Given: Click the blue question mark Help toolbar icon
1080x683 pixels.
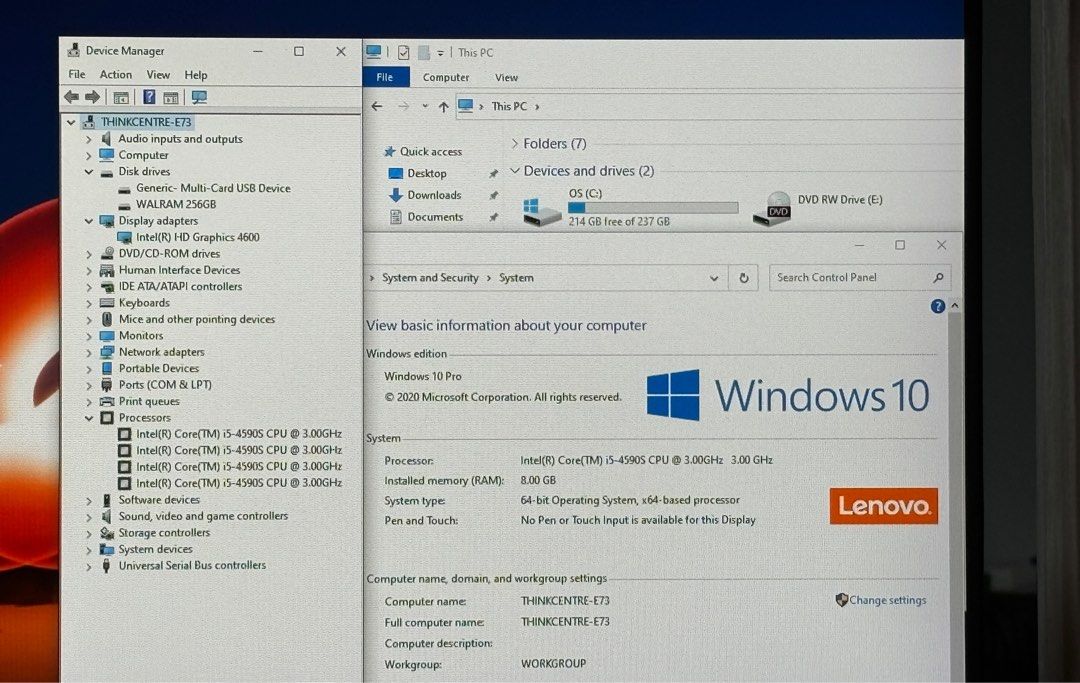Looking at the screenshot, I should pyautogui.click(x=149, y=97).
